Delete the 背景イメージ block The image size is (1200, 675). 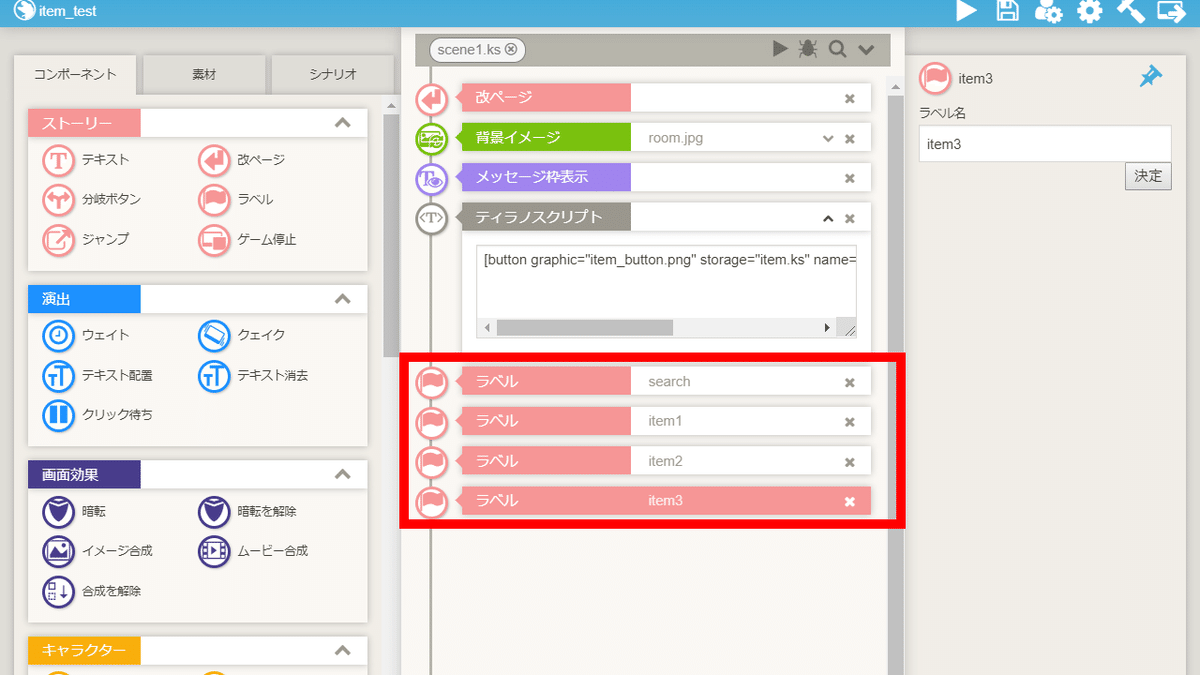850,138
